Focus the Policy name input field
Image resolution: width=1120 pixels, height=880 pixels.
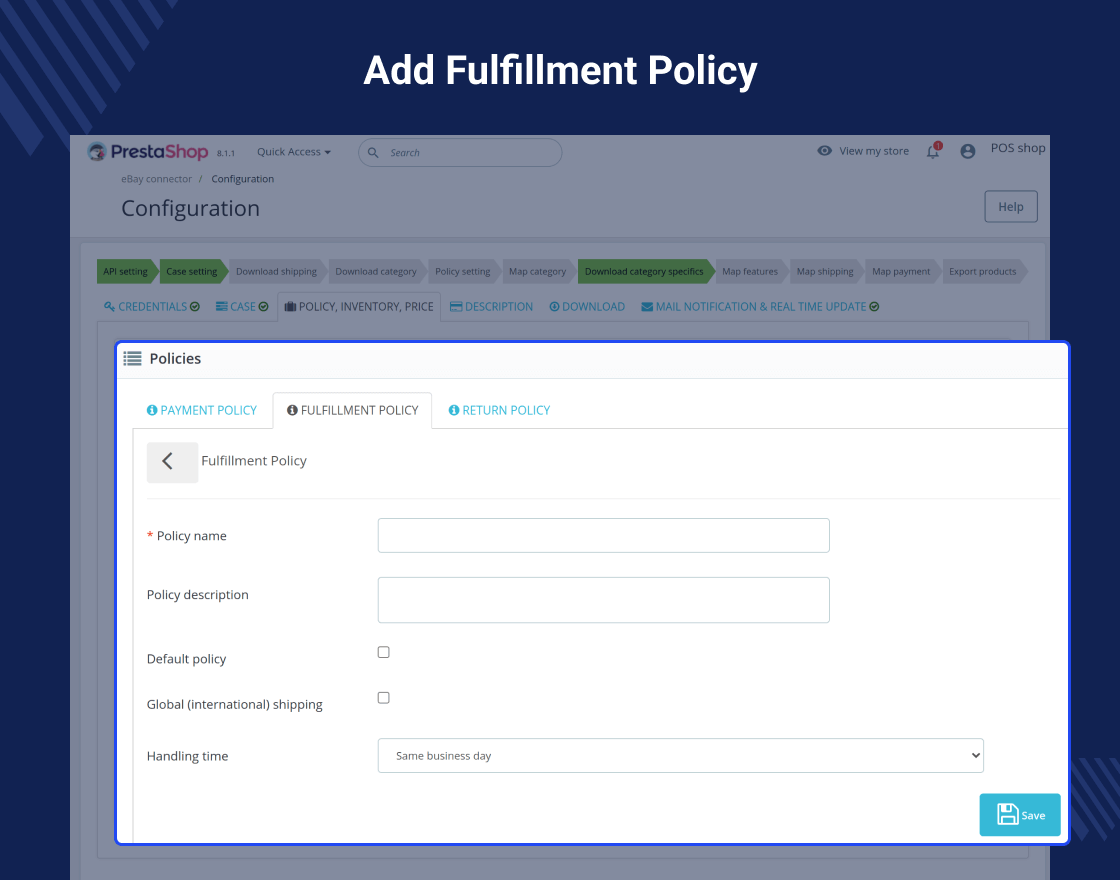click(x=603, y=536)
